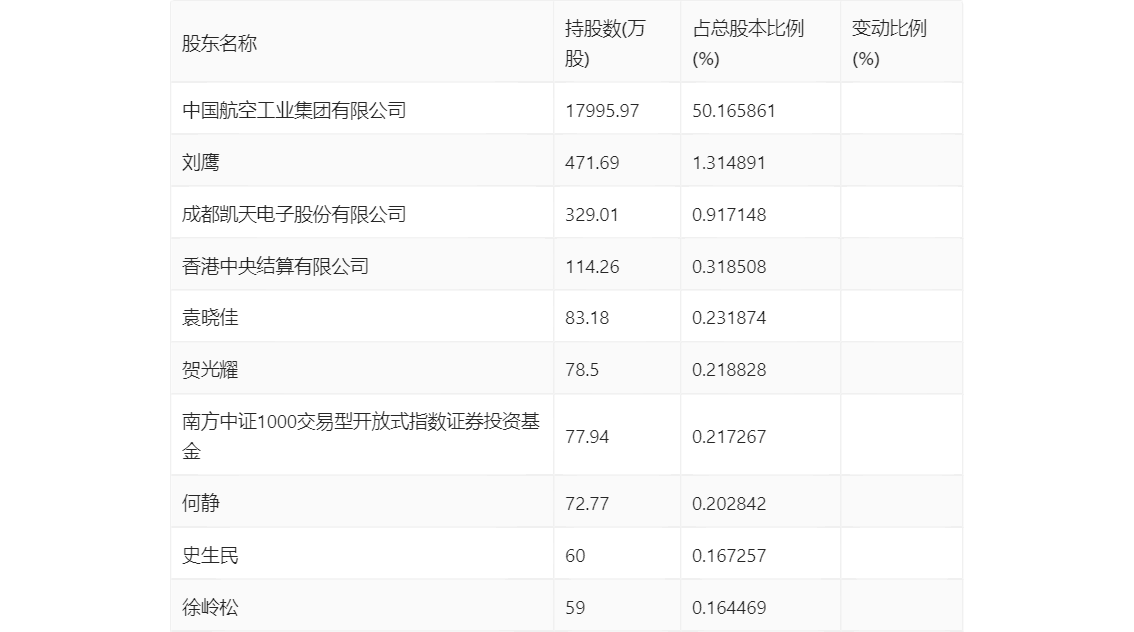1134x632 pixels.
Task: Select shareholder 成都凯天电子股份有限公司
Action: coord(294,214)
